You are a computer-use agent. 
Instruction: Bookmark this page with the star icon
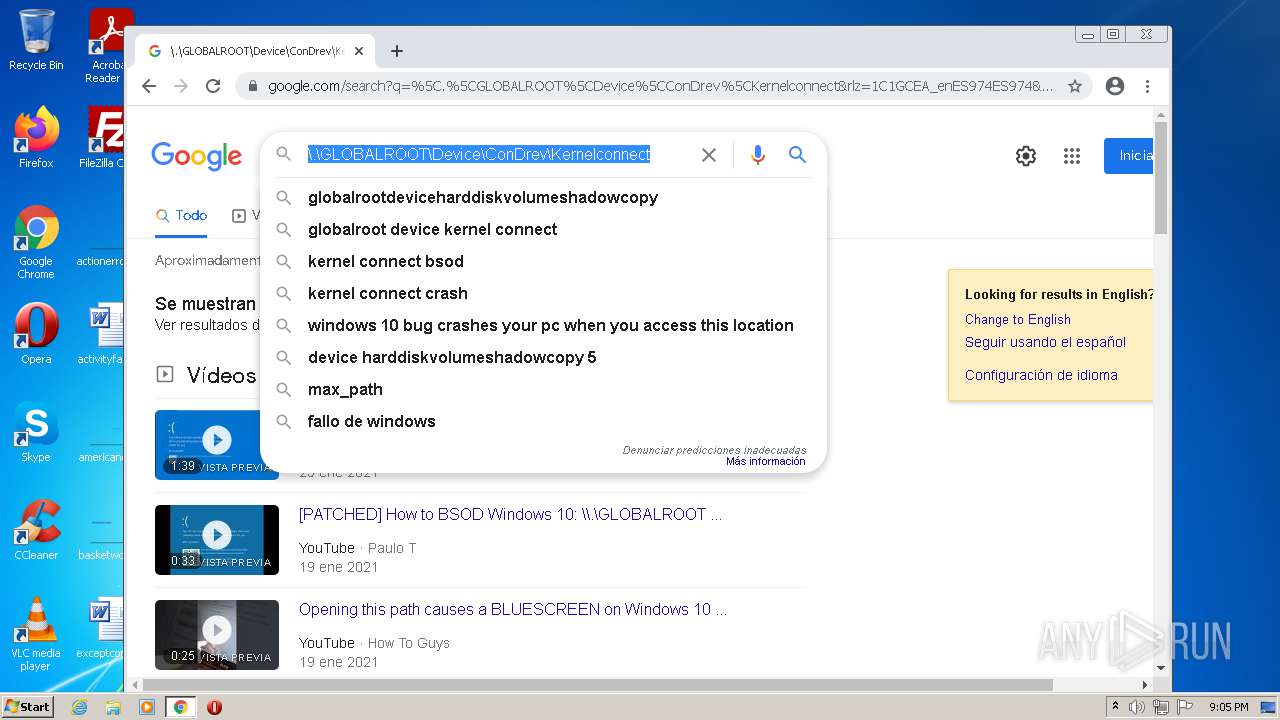click(1075, 86)
